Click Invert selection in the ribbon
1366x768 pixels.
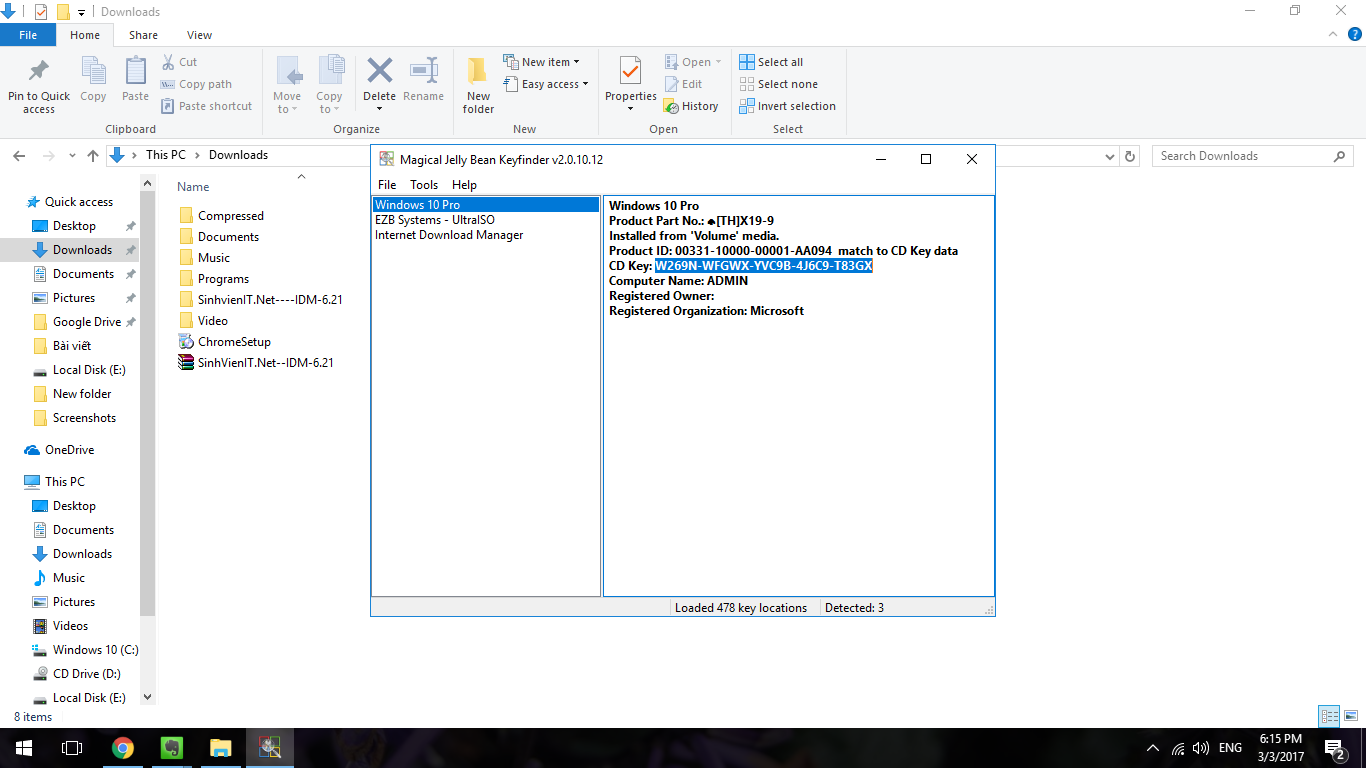pyautogui.click(x=787, y=106)
